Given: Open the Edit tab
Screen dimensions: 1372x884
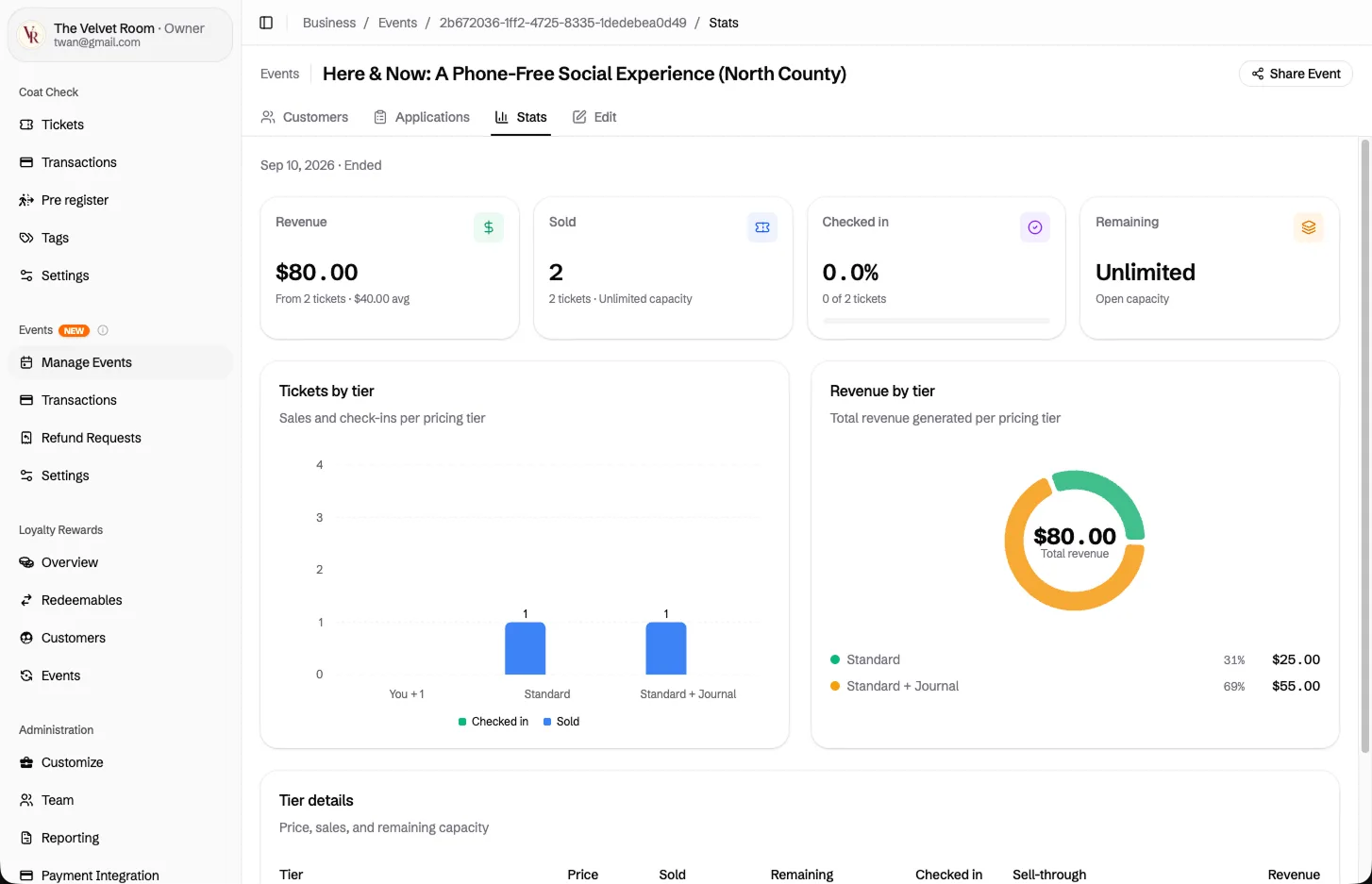Looking at the screenshot, I should (x=594, y=117).
